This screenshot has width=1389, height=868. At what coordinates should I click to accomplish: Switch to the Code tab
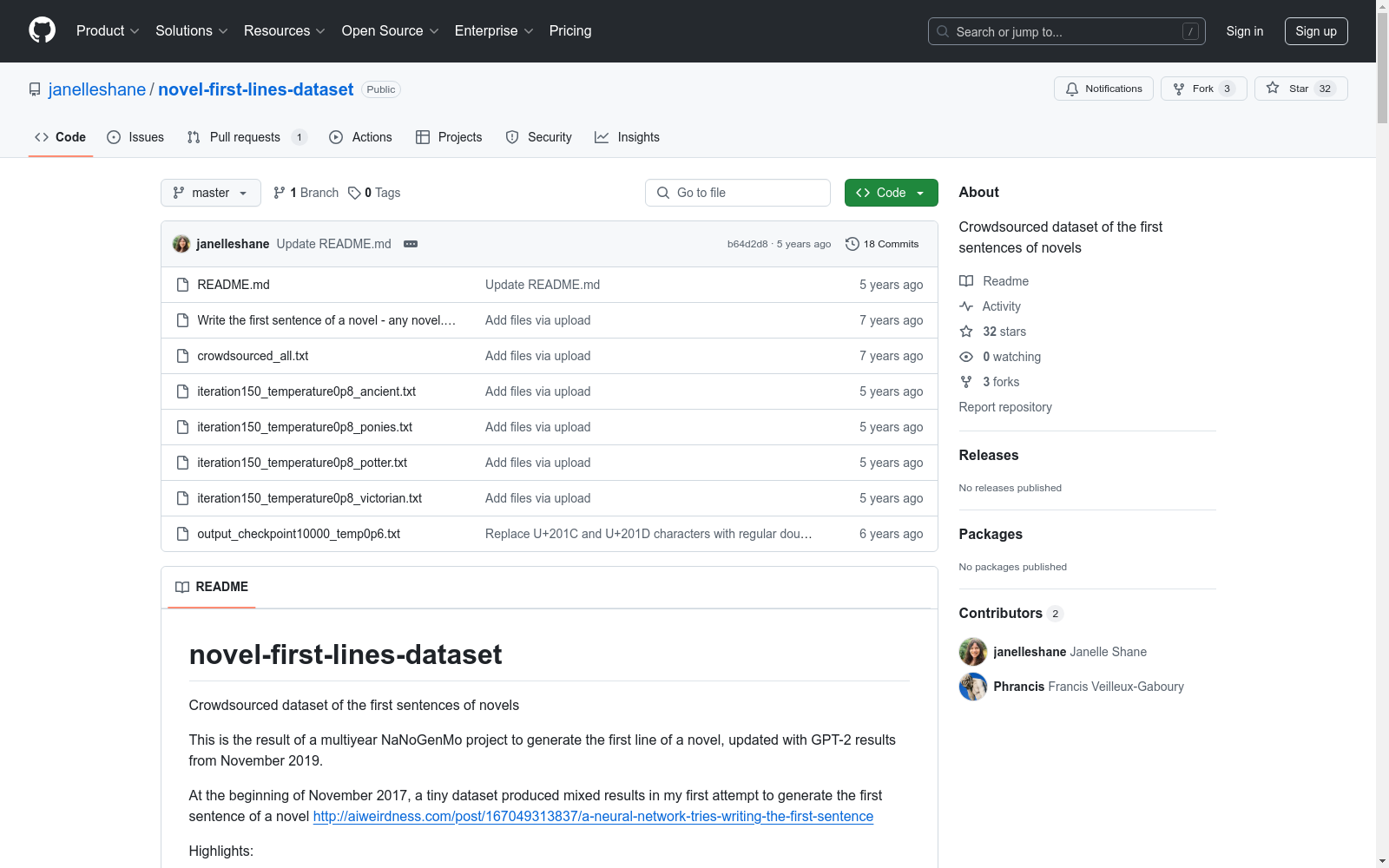(x=61, y=137)
